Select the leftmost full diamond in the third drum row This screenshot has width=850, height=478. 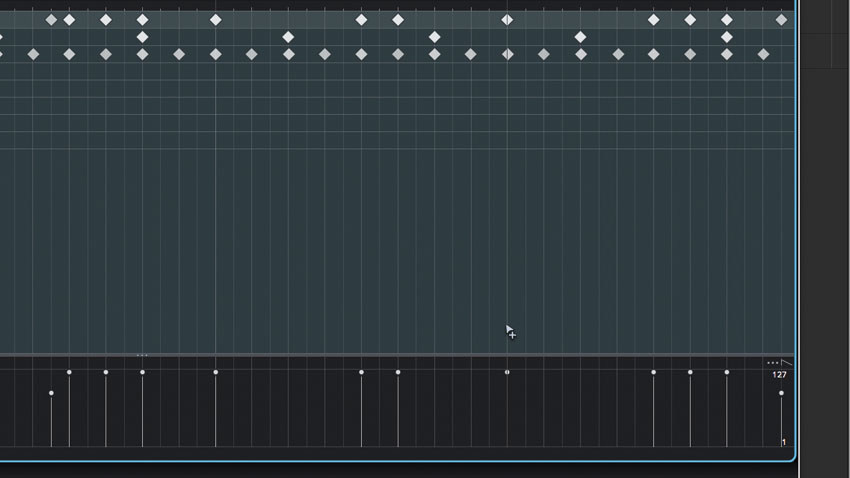point(33,54)
